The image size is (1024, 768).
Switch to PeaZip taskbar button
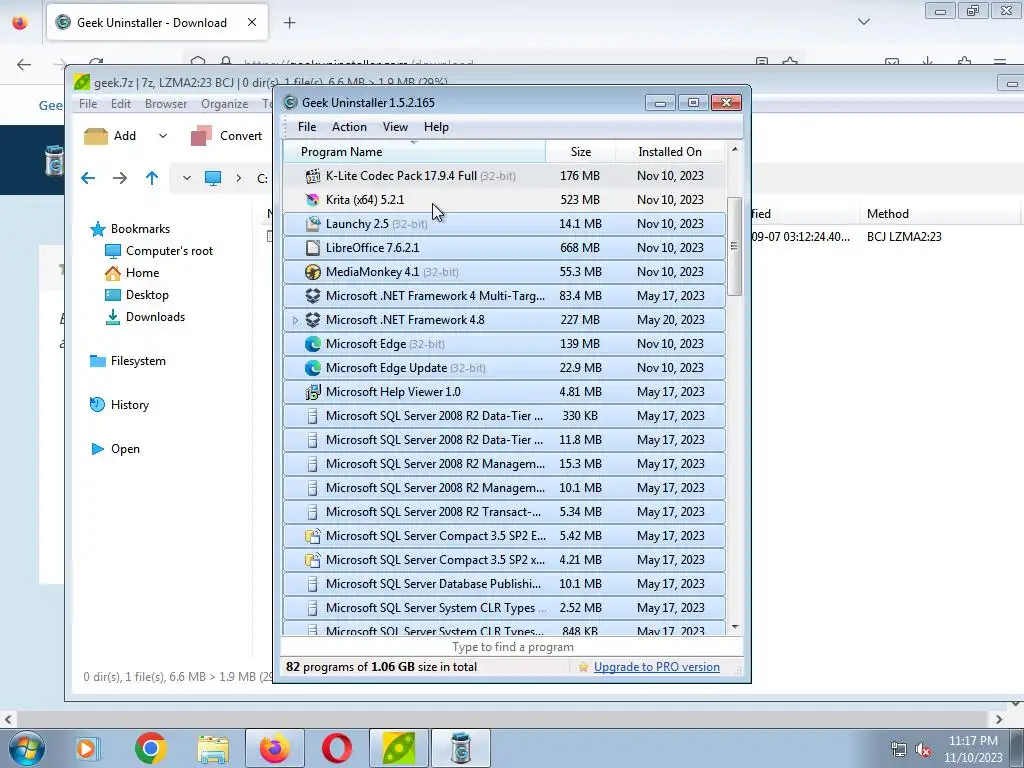(399, 748)
